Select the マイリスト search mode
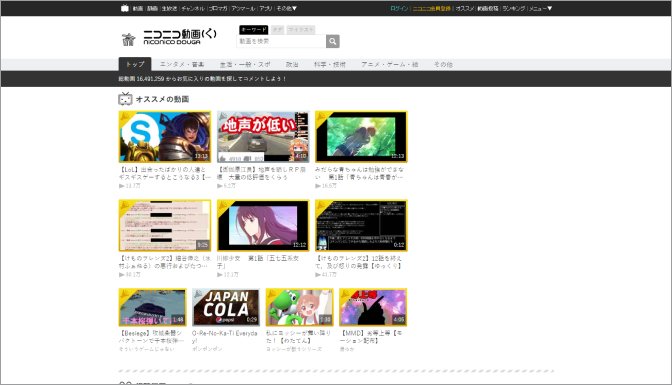The image size is (672, 385). (x=301, y=30)
